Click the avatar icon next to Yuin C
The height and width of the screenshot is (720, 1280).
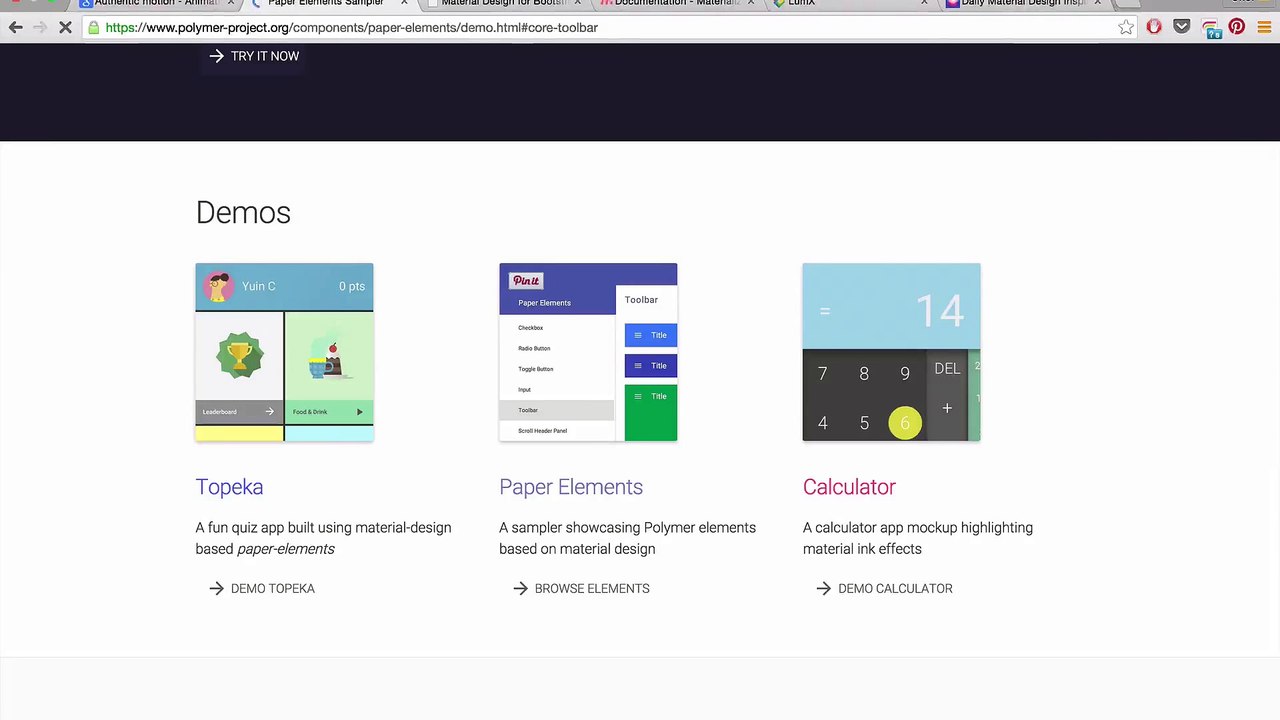pyautogui.click(x=218, y=287)
